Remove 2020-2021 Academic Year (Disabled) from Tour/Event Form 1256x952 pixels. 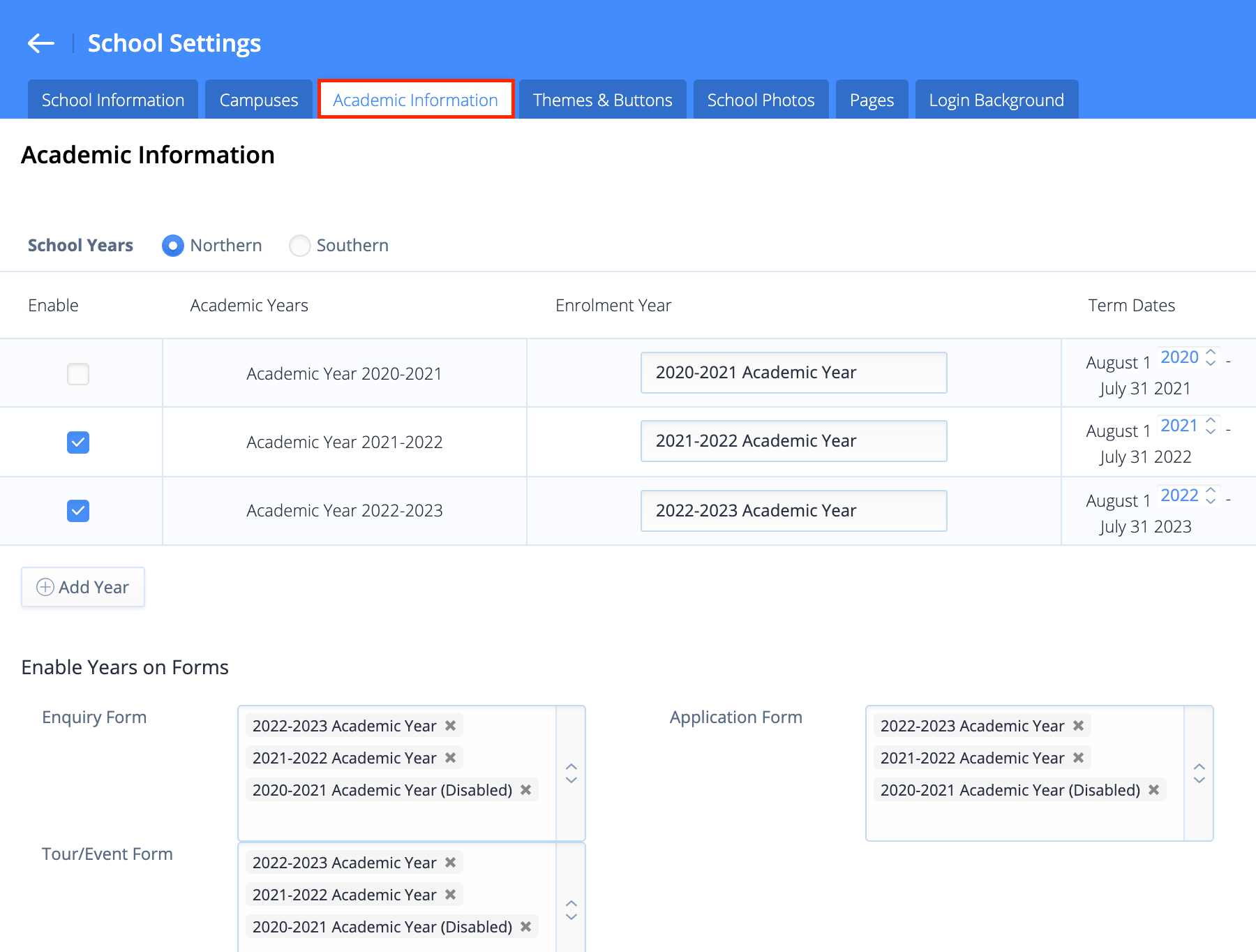click(x=526, y=927)
